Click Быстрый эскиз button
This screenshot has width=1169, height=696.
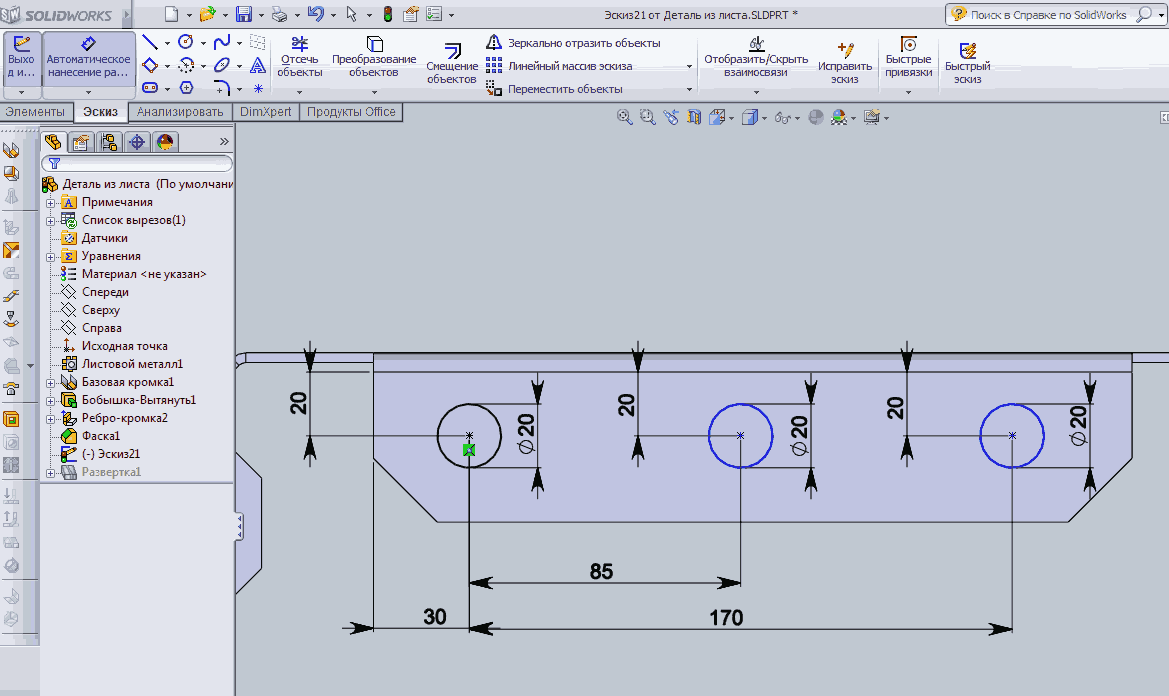click(x=968, y=63)
